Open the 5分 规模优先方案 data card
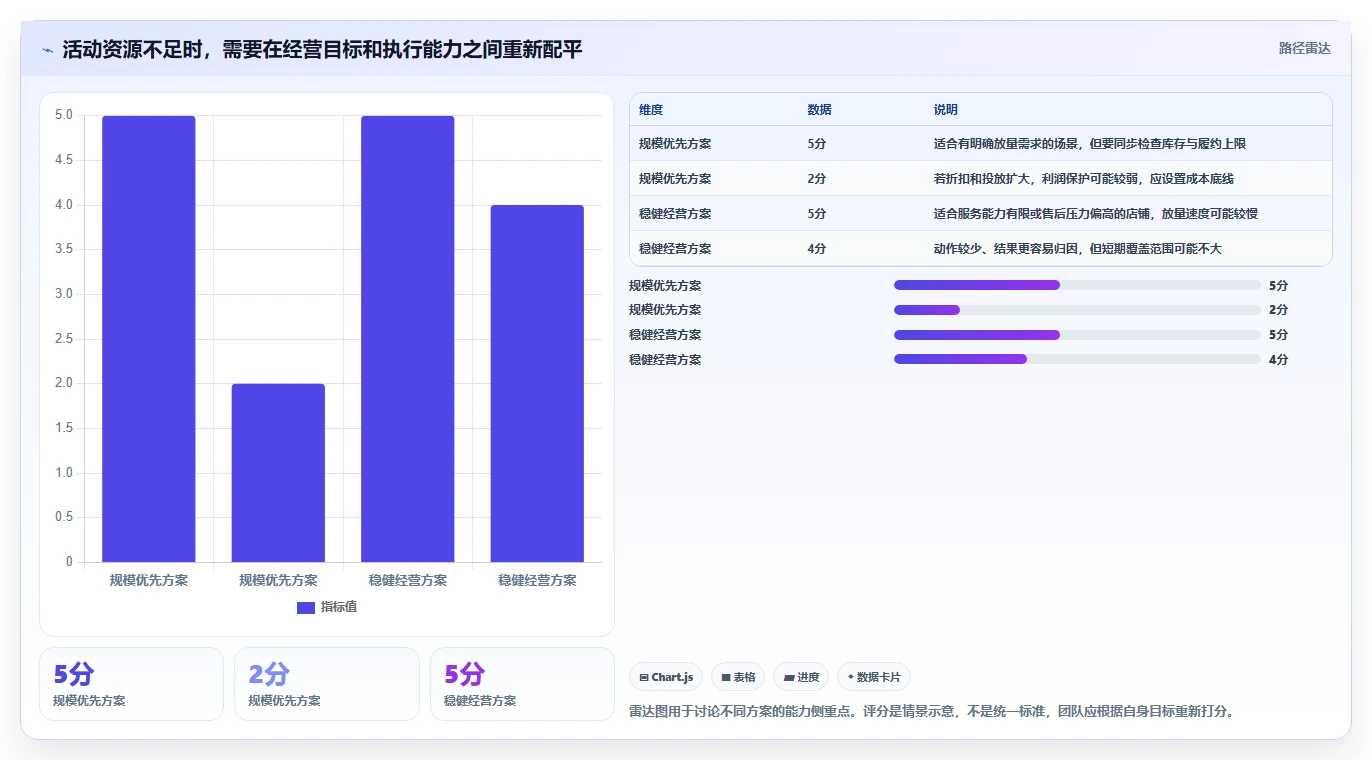1372x760 pixels. coord(131,684)
